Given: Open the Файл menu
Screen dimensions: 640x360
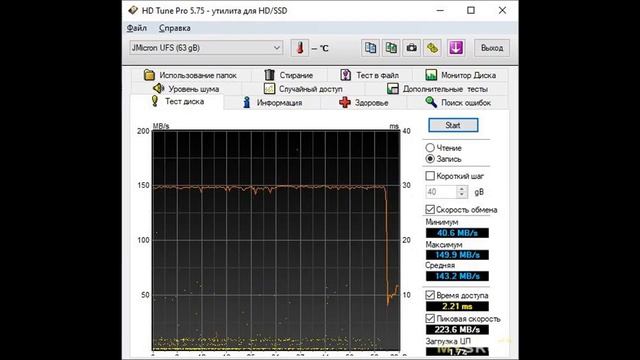Looking at the screenshot, I should coord(137,28).
